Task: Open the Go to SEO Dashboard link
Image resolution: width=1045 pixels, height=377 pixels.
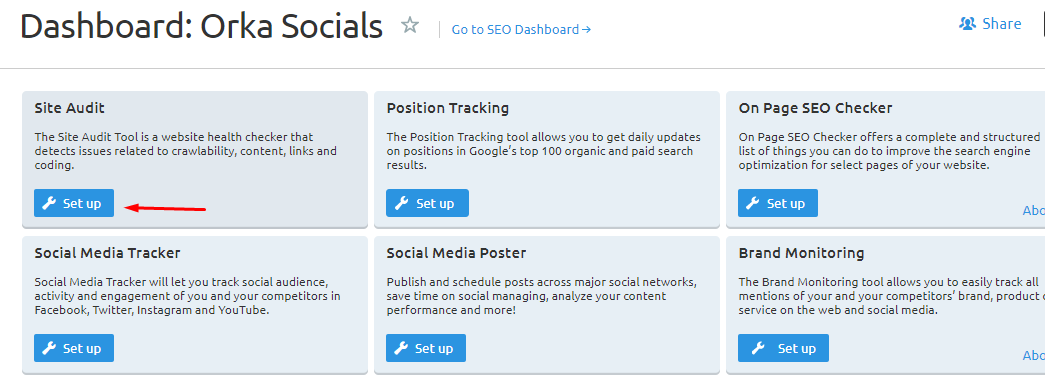Action: point(521,29)
